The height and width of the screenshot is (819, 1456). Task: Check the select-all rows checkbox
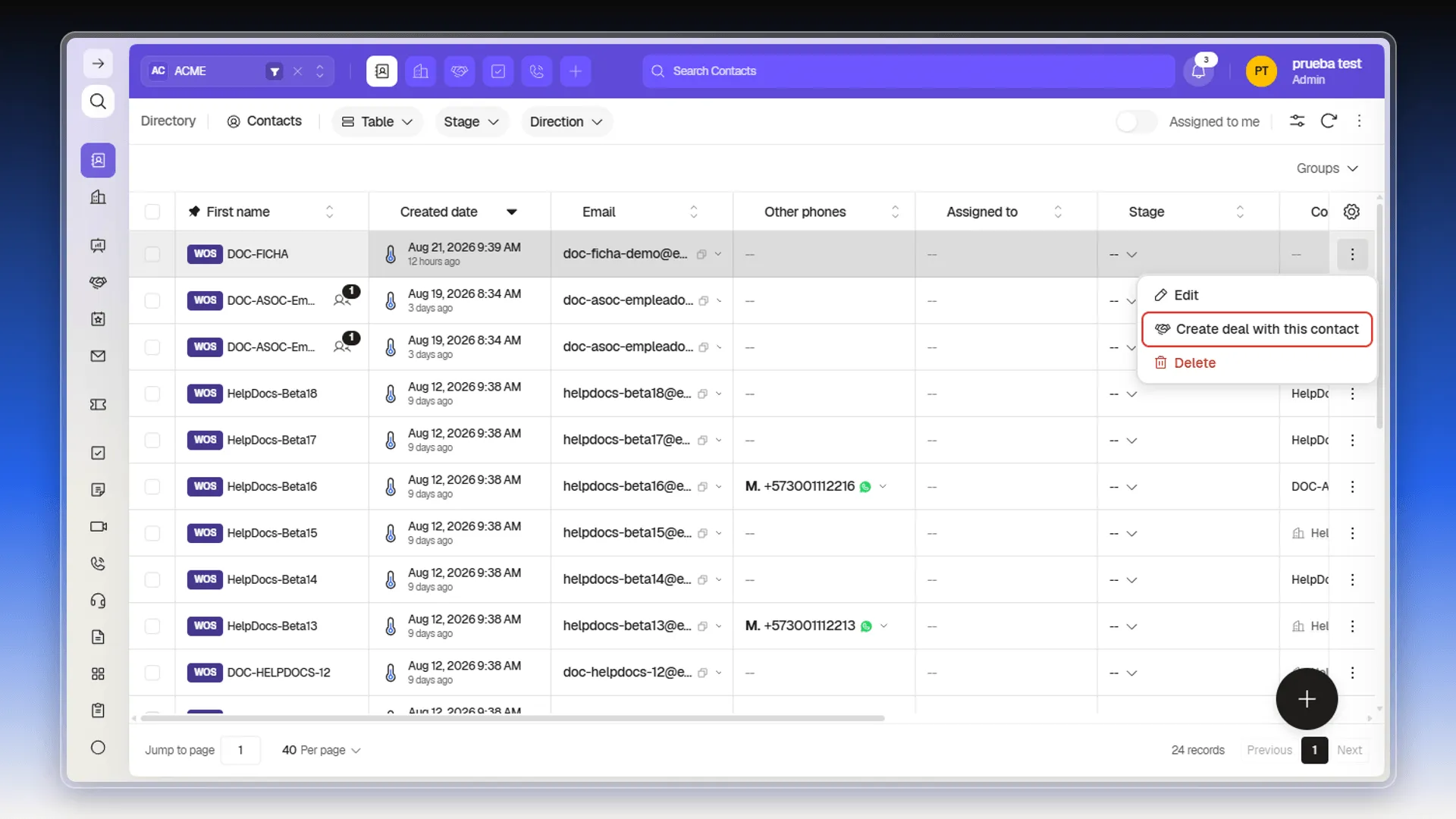pyautogui.click(x=152, y=212)
